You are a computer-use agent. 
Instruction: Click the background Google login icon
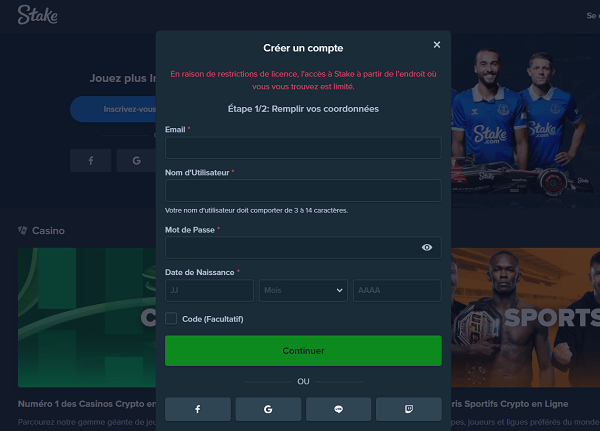click(136, 161)
